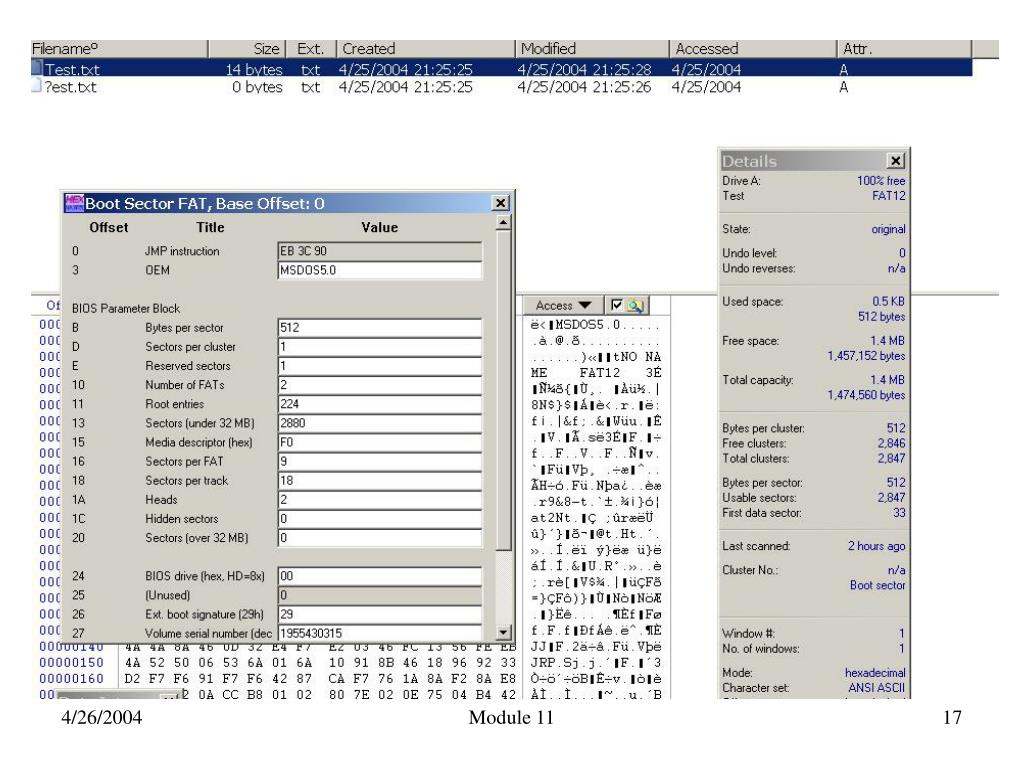This screenshot has height=768, width=1024.
Task: Click 'Boot sector' in the Details panel
Action: pyautogui.click(x=878, y=585)
